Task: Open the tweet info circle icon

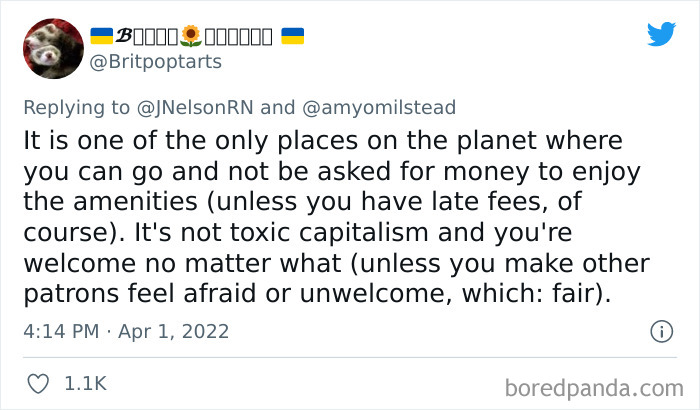Action: [x=660, y=331]
